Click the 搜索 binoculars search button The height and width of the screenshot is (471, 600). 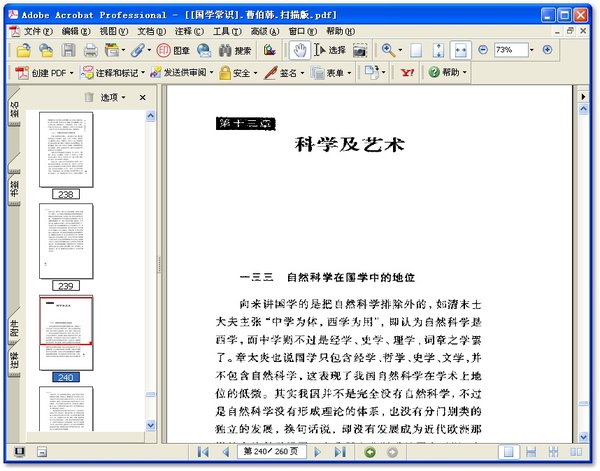tap(235, 50)
